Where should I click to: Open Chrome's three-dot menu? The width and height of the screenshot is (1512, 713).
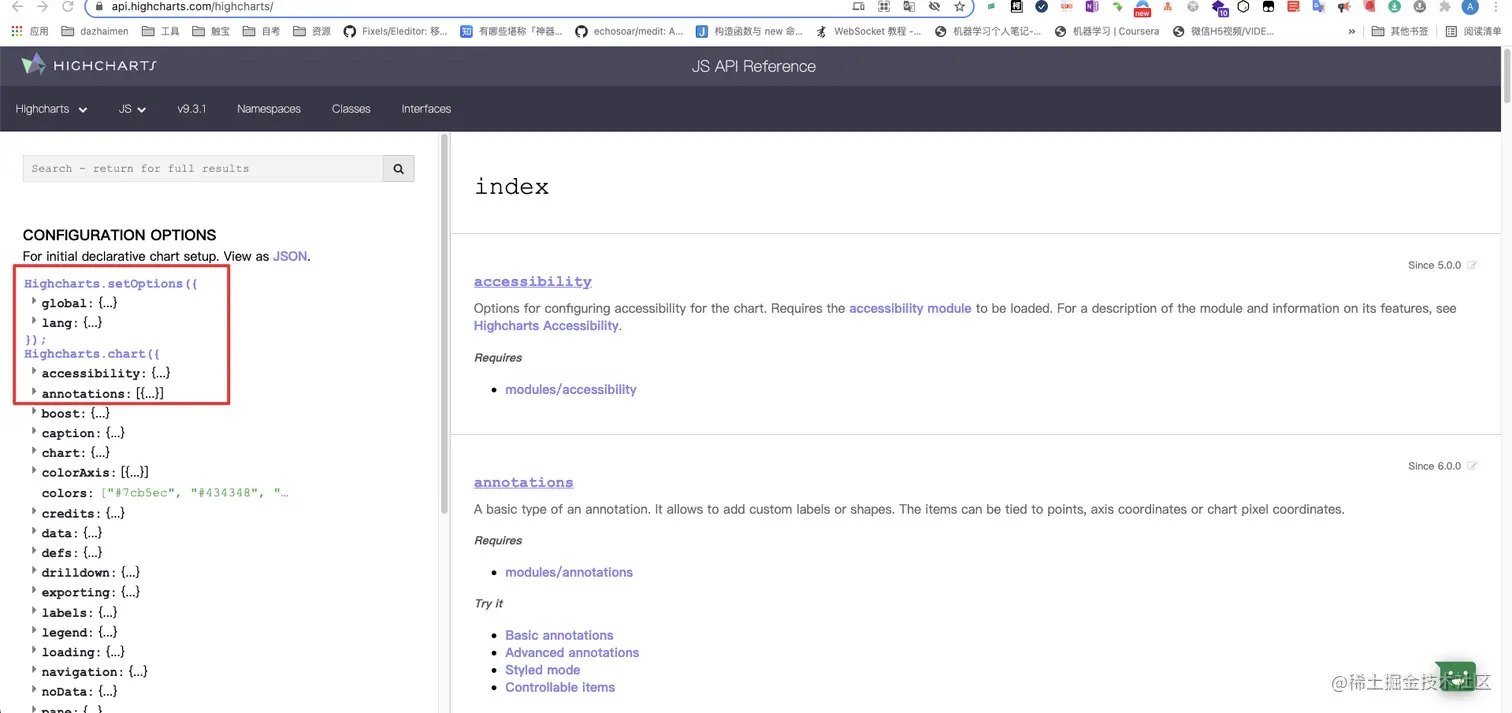(1498, 6)
